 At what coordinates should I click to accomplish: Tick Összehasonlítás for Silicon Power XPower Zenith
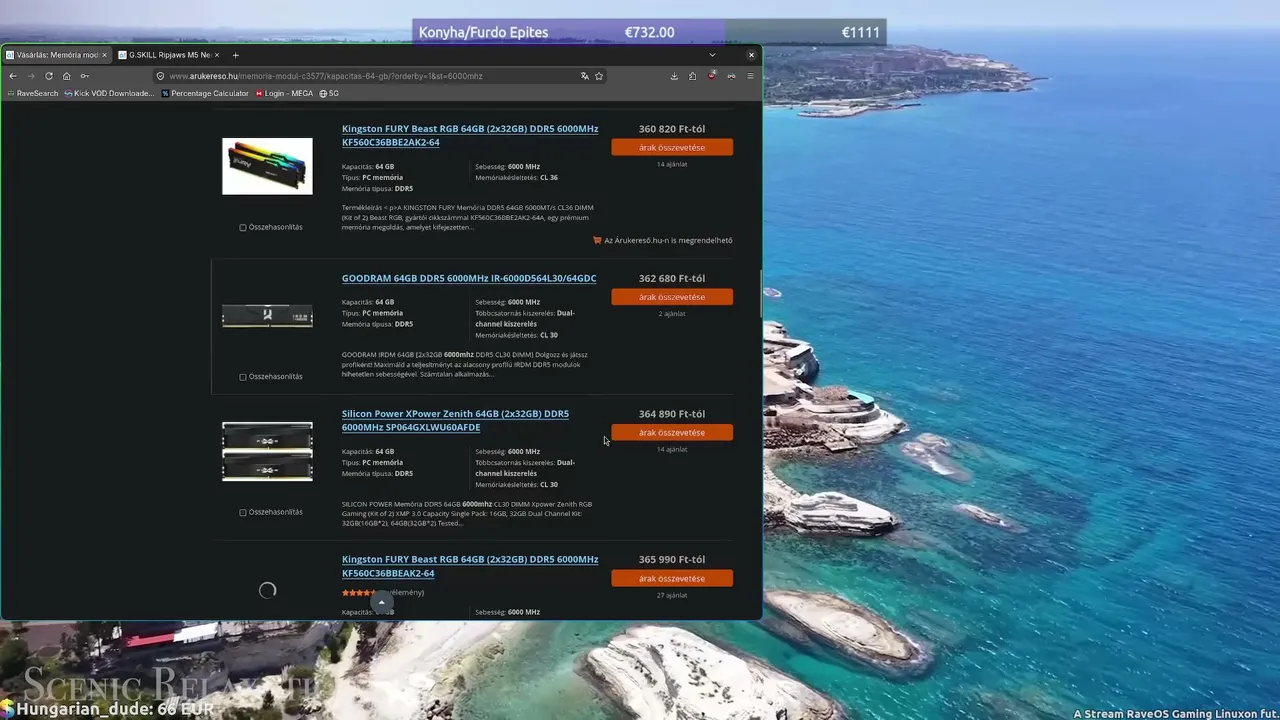(x=243, y=512)
